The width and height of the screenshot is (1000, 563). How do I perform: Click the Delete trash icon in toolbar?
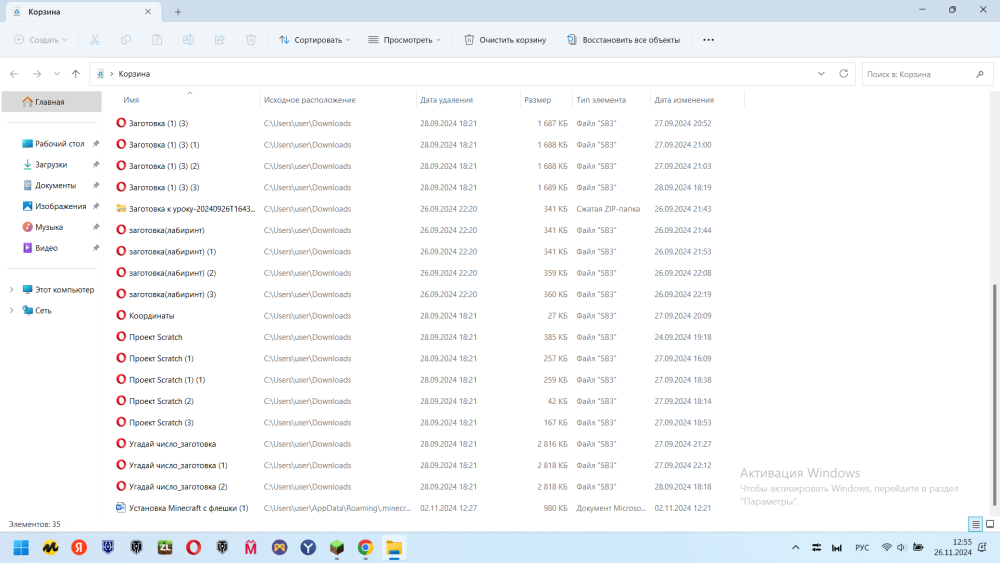coord(251,40)
